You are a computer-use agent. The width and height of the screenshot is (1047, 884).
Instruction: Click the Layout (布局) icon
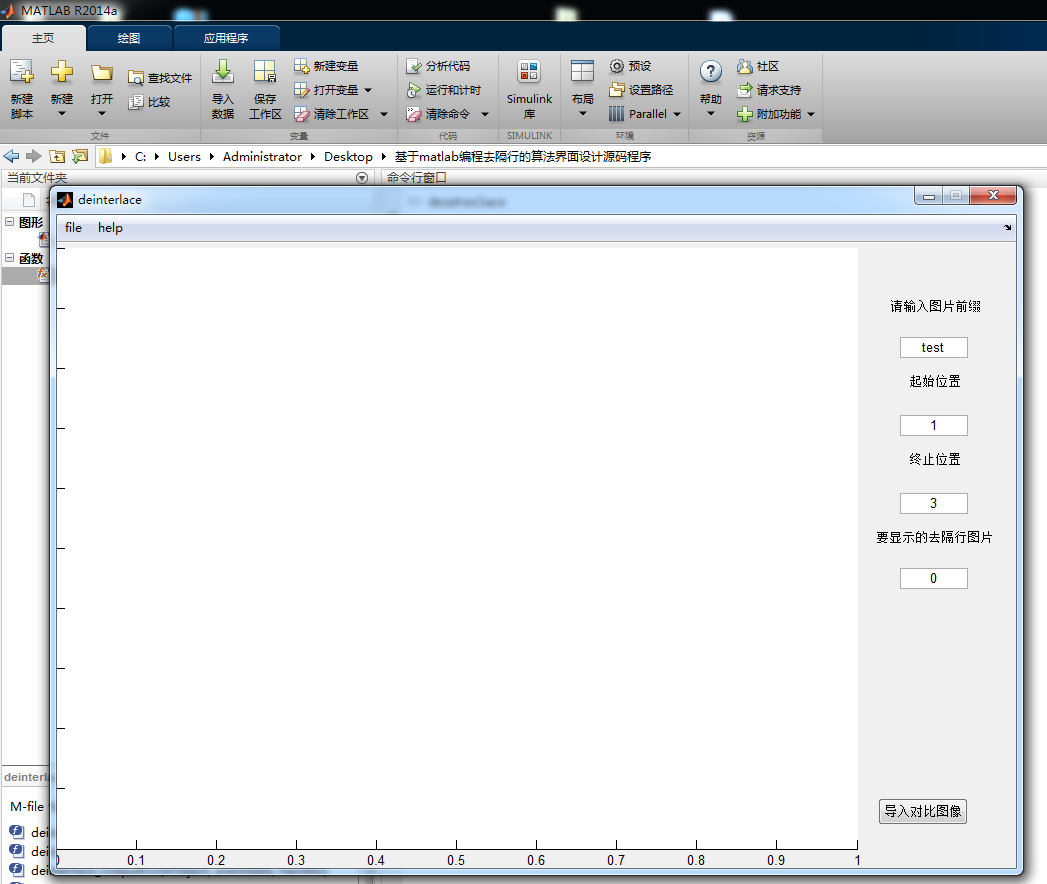[582, 72]
